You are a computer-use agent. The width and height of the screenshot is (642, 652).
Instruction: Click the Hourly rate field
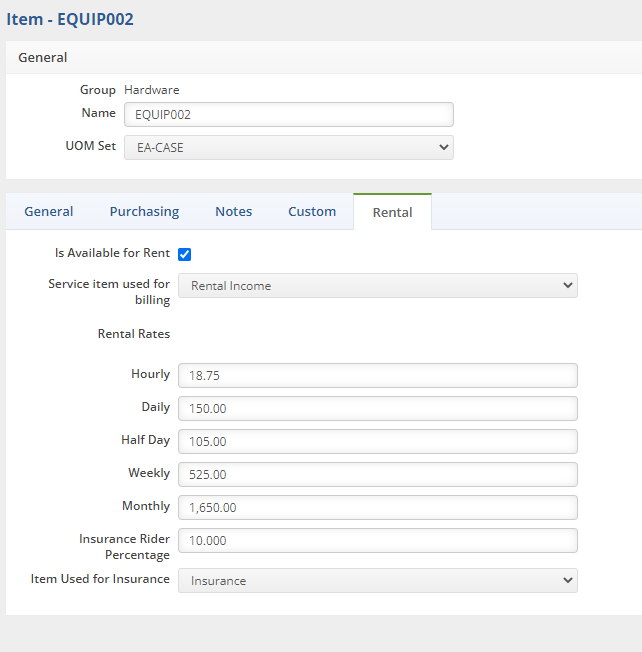point(378,375)
